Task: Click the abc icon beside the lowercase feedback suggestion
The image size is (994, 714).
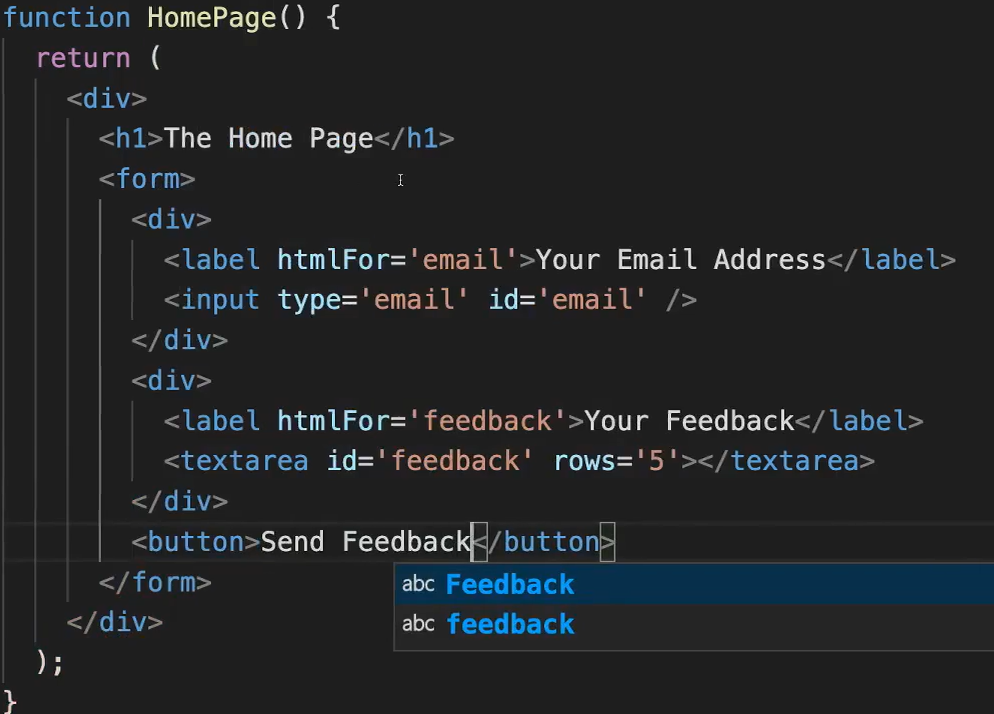Action: click(x=418, y=624)
